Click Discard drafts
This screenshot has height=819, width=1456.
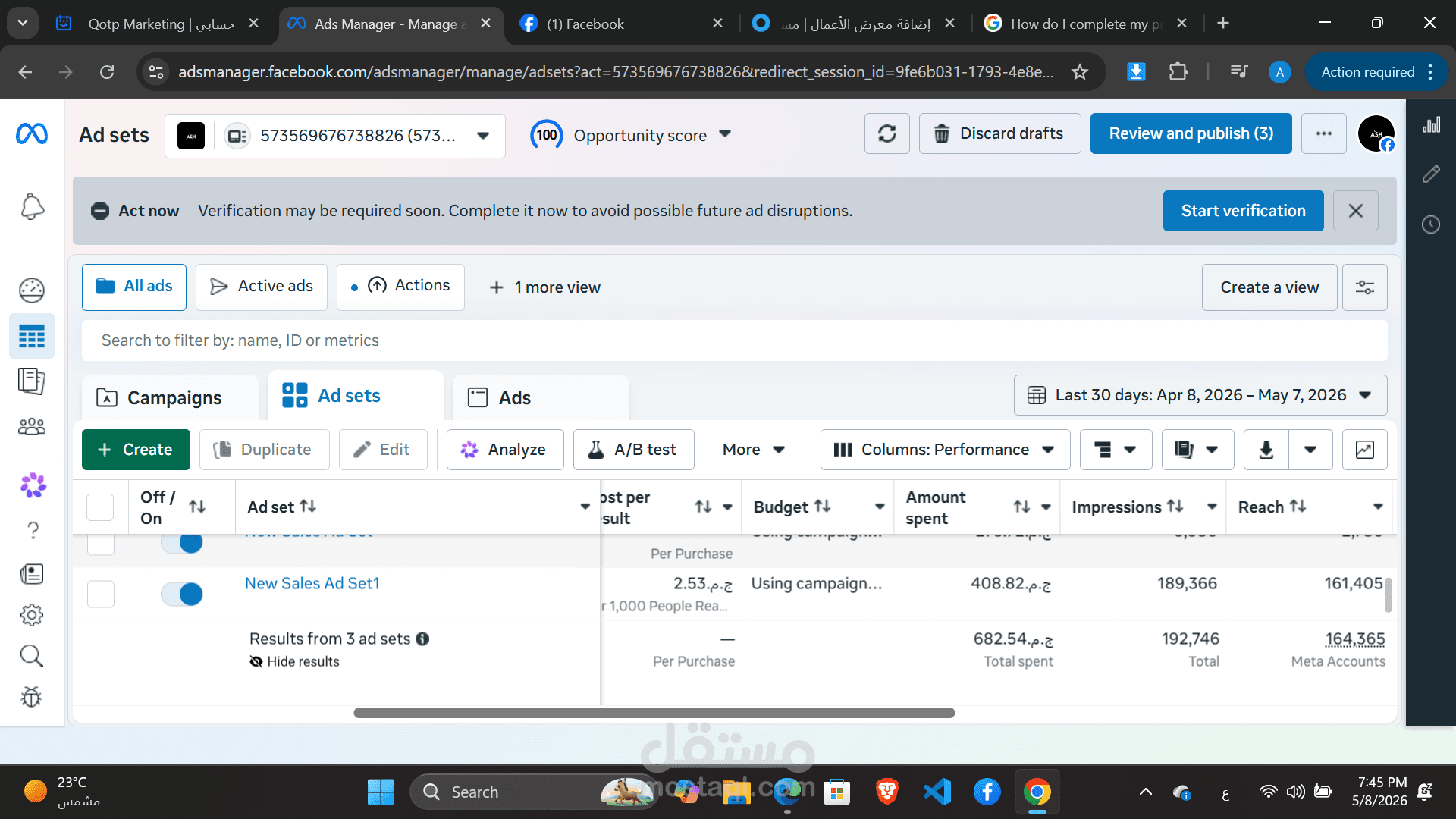click(999, 134)
